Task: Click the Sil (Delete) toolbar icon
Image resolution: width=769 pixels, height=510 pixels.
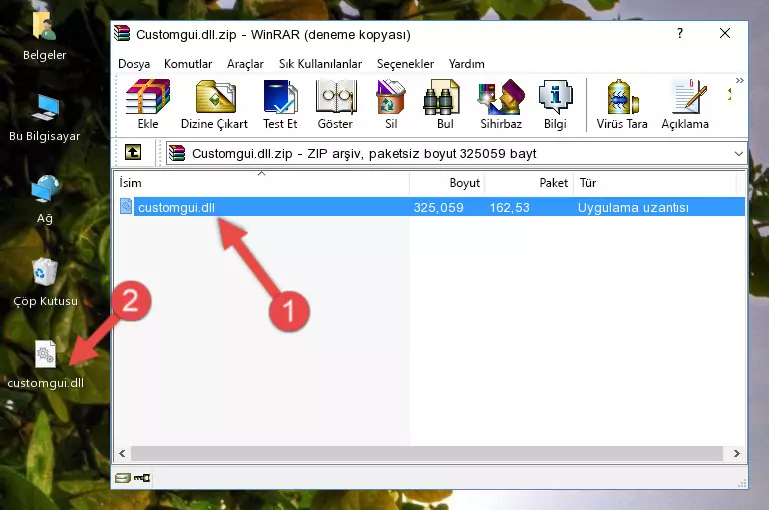Action: 391,104
